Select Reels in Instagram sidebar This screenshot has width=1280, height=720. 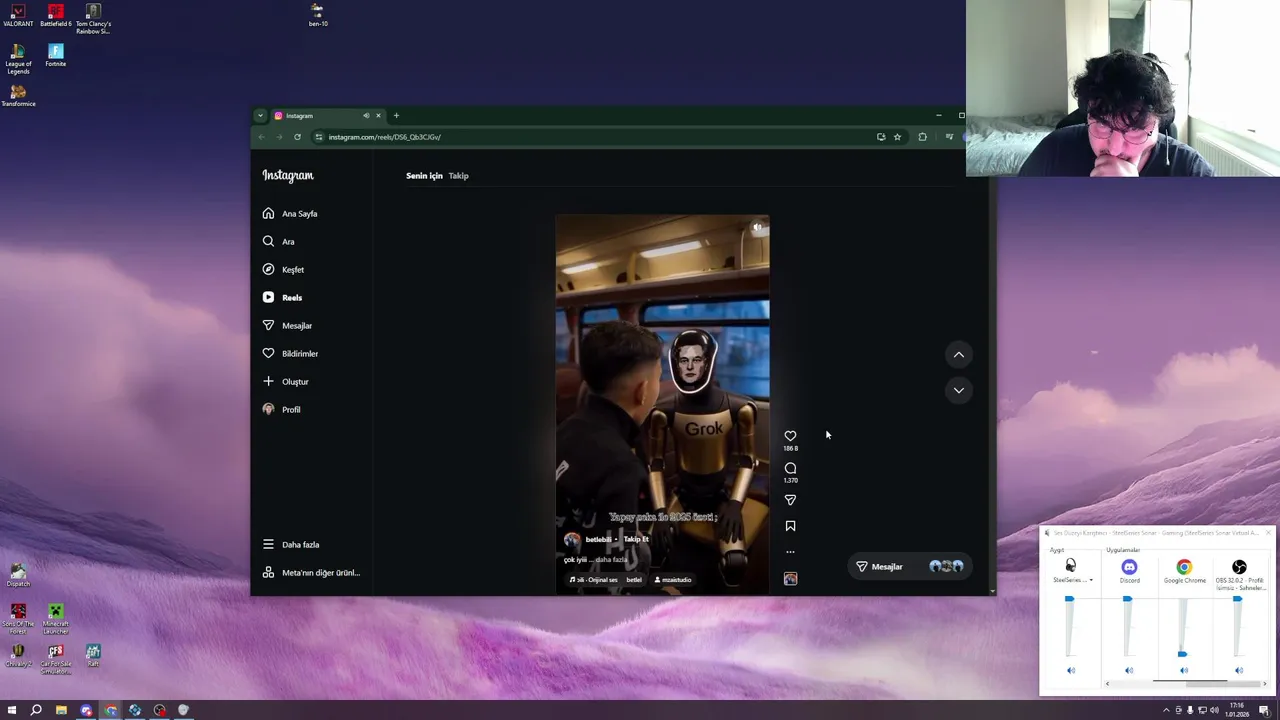point(282,297)
